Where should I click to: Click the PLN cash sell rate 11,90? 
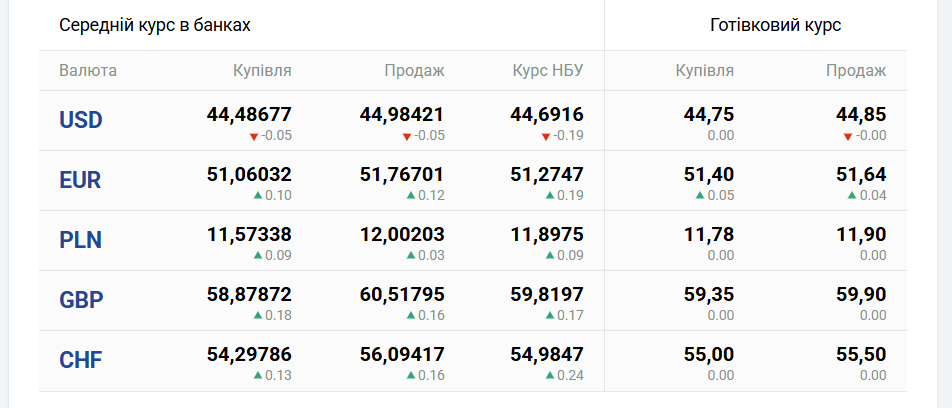(861, 234)
